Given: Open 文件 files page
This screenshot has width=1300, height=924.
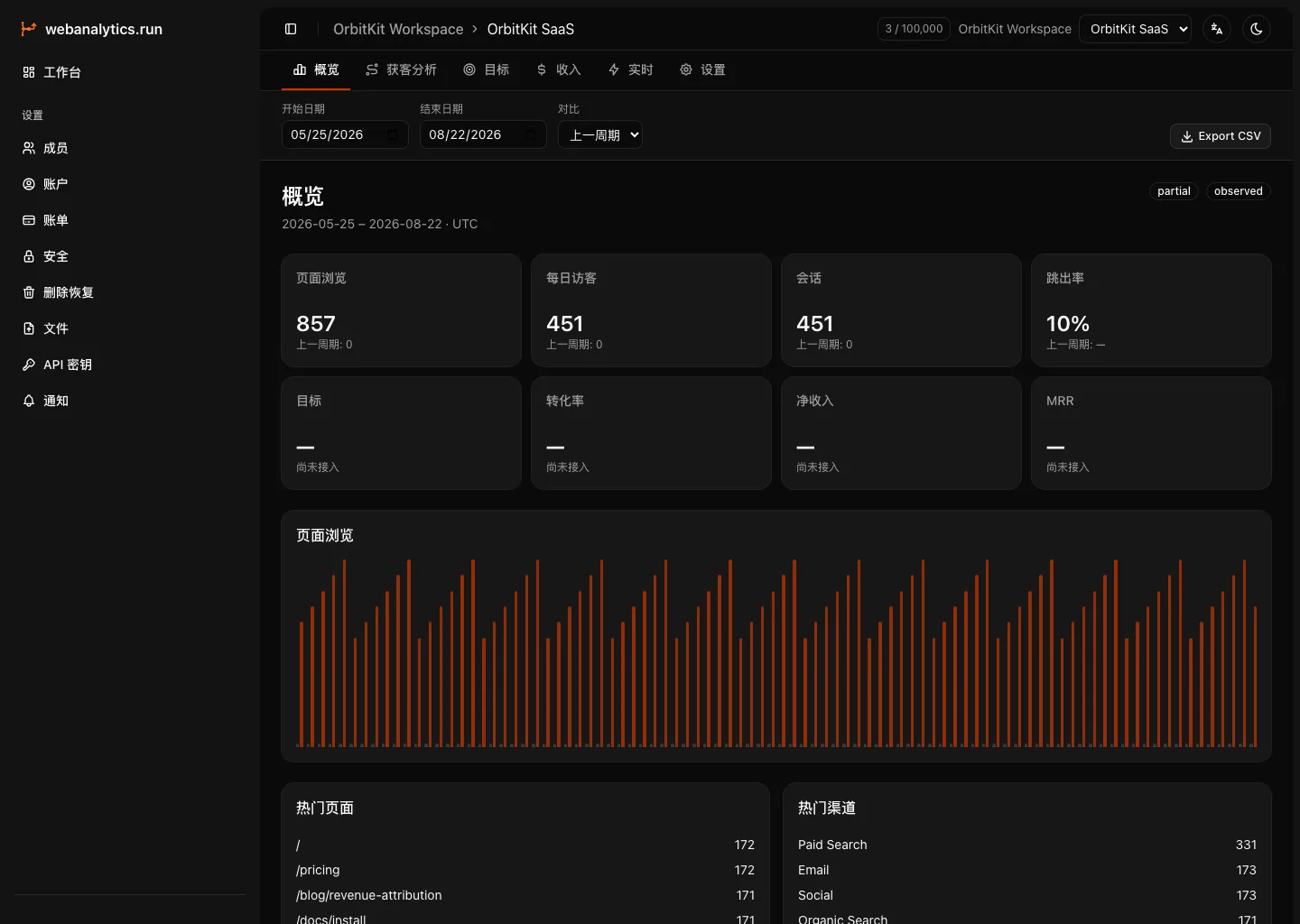Looking at the screenshot, I should coord(130,328).
